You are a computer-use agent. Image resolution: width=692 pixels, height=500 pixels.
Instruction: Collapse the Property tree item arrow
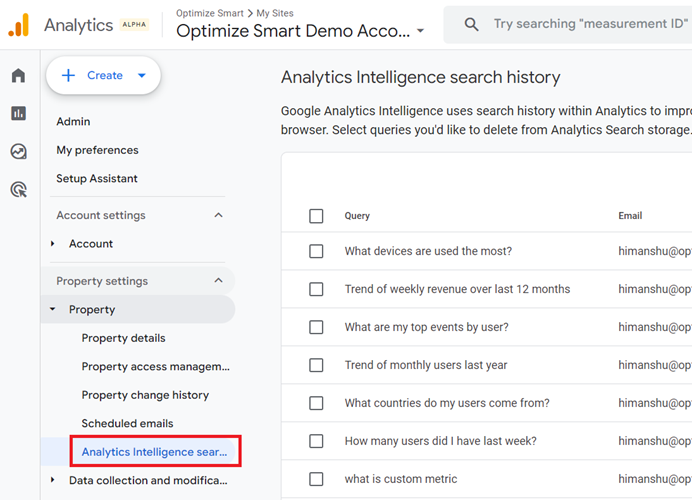(53, 309)
